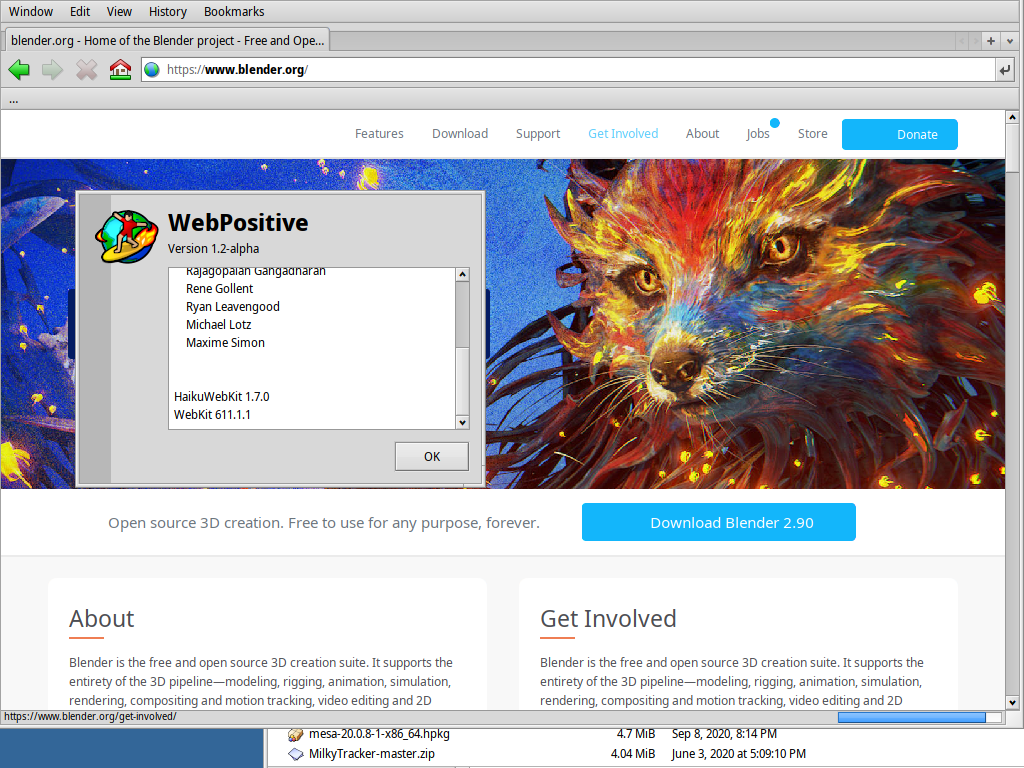Open the tab list dropdown arrow
The height and width of the screenshot is (768, 1024).
pyautogui.click(x=1010, y=40)
